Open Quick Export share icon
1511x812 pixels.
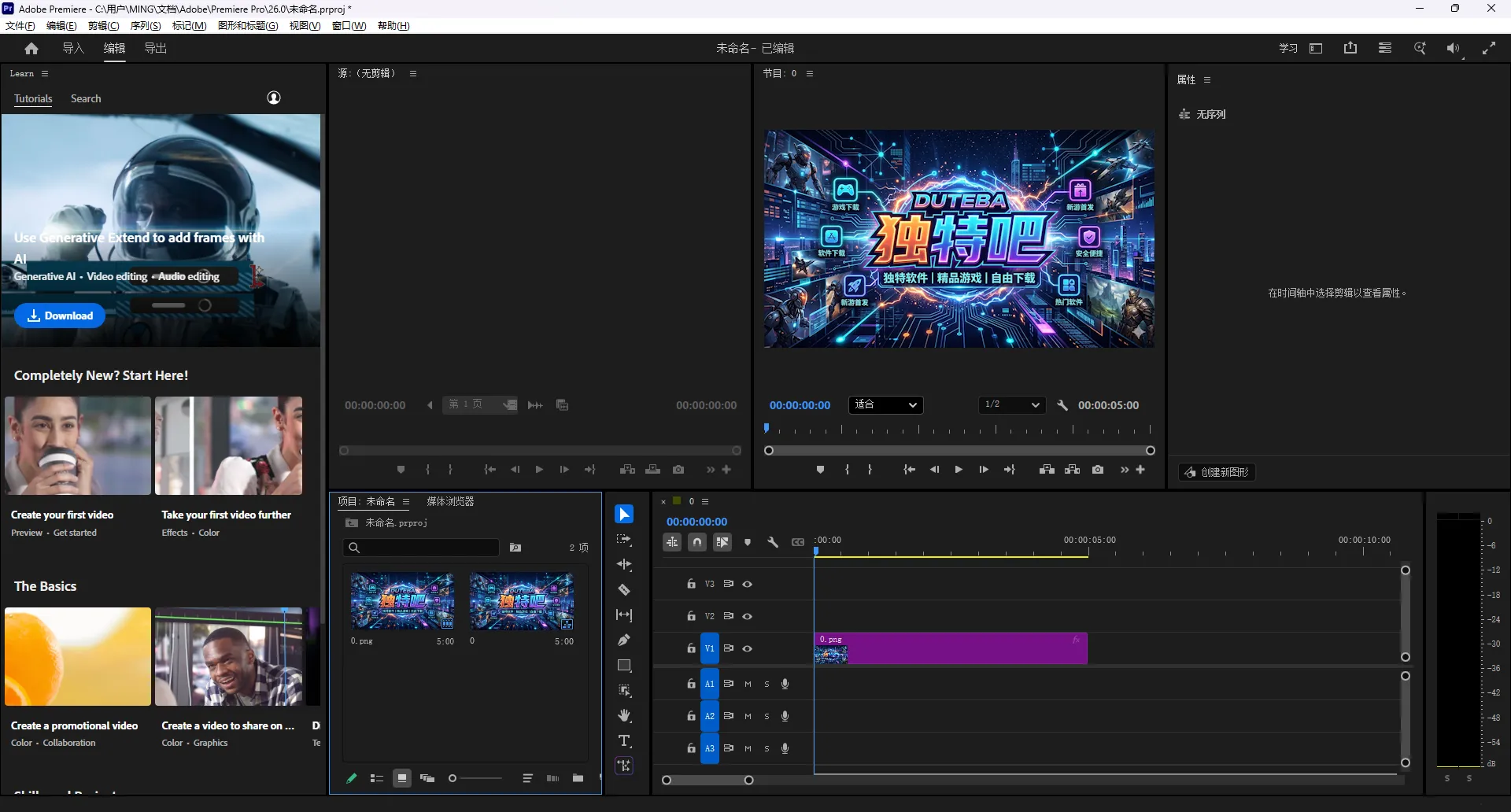click(1350, 48)
